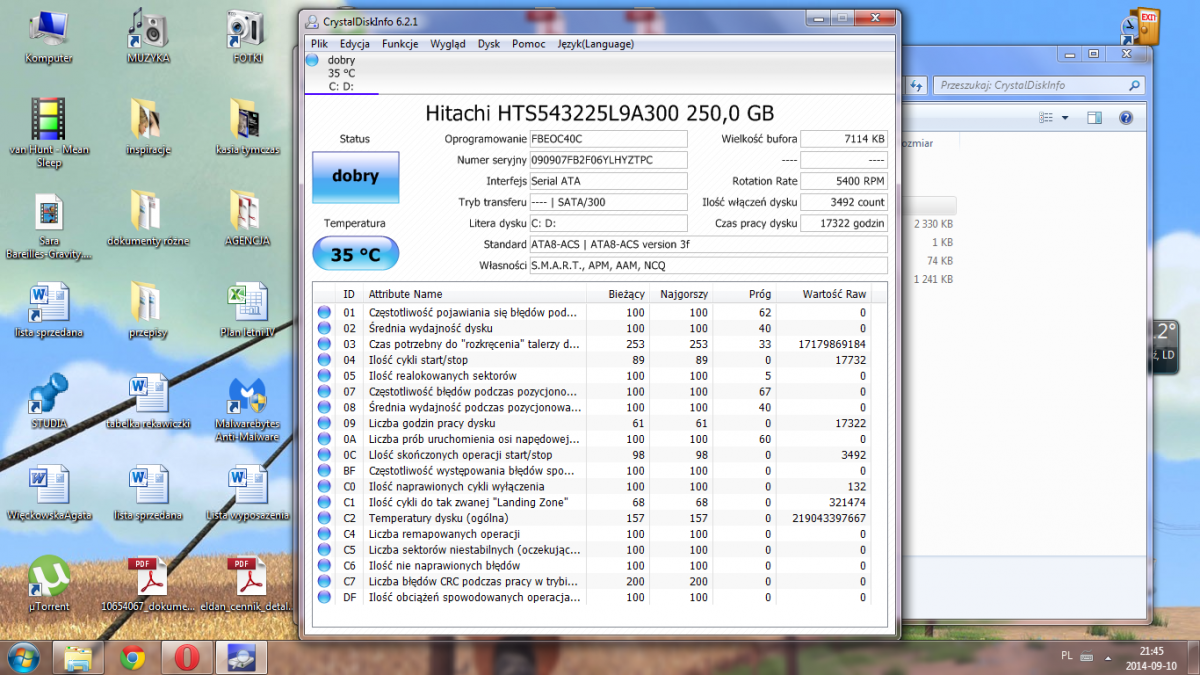Click the Rotation Rate 5400 RPM field

tap(844, 181)
